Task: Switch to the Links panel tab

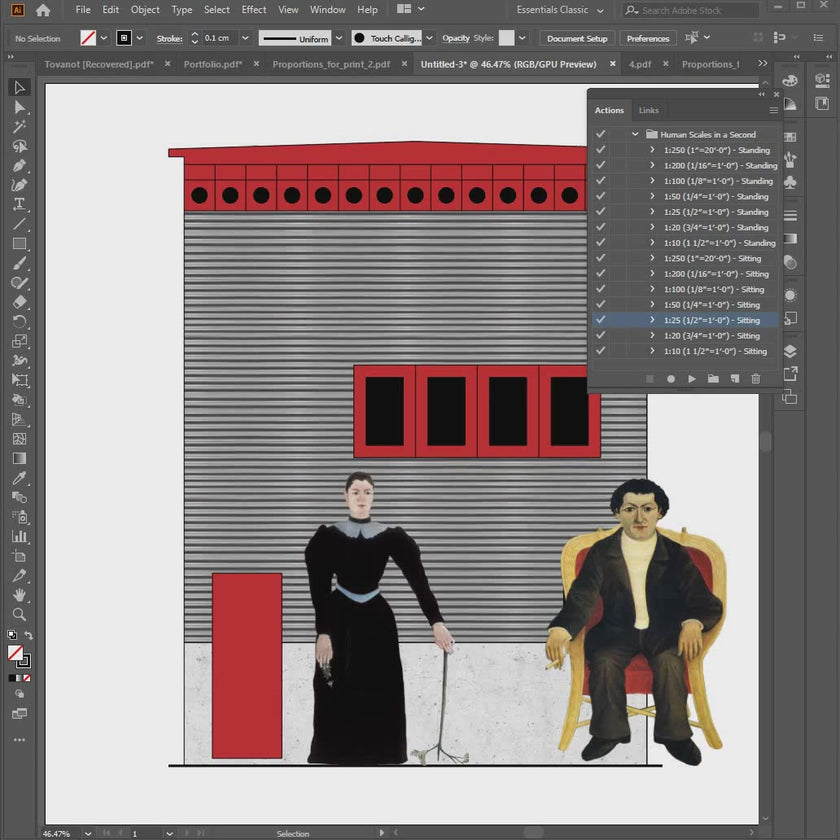Action: pyautogui.click(x=648, y=110)
